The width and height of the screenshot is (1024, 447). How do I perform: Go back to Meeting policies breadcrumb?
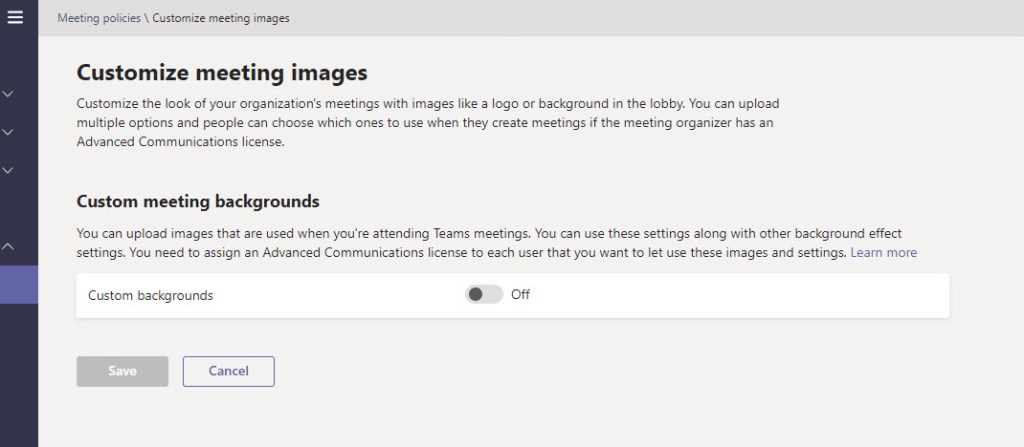pyautogui.click(x=98, y=18)
